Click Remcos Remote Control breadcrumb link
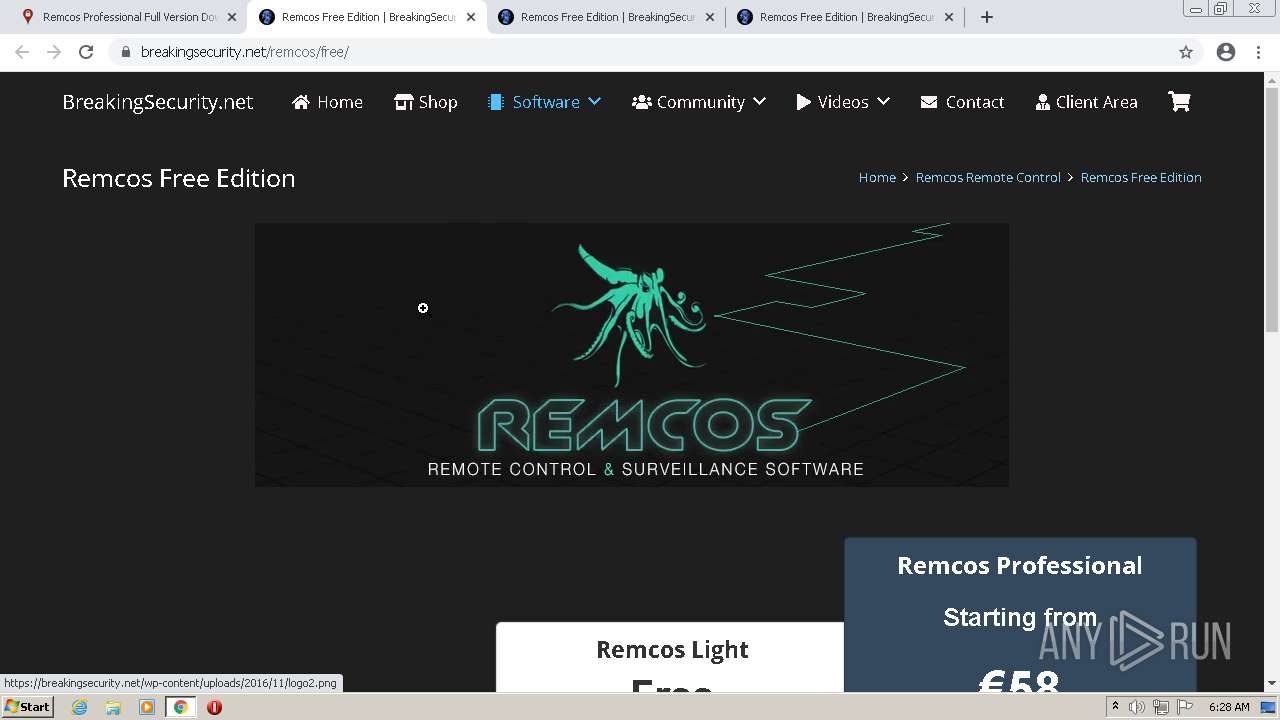The image size is (1280, 720). 988,177
